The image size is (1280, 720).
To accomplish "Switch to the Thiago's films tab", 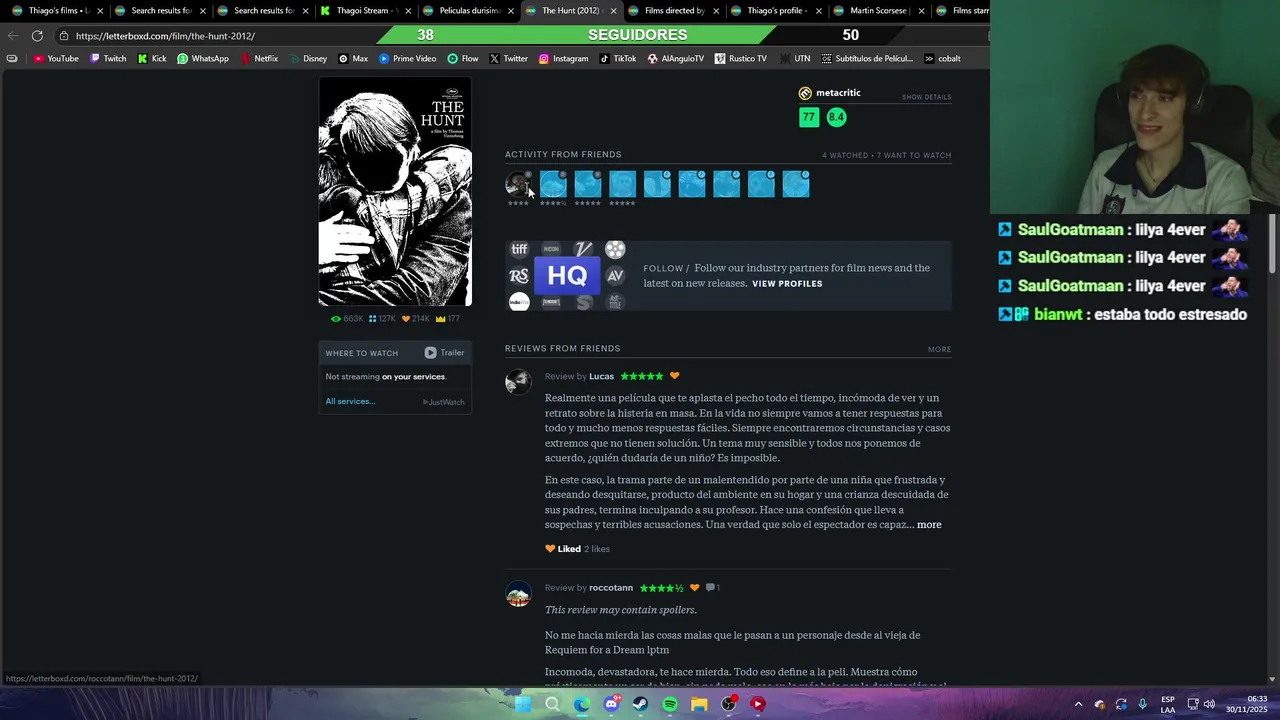I will [x=55, y=11].
